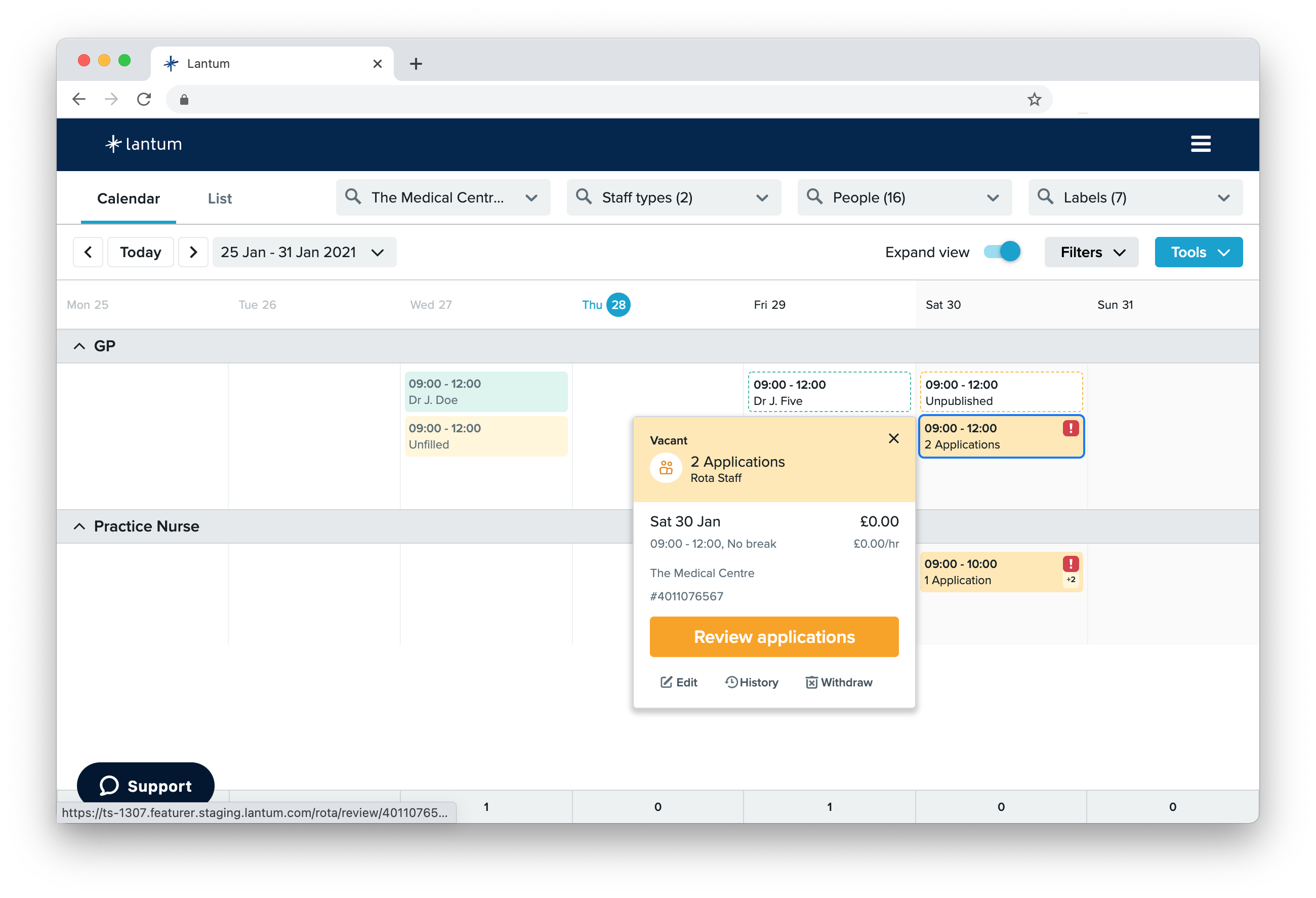Toggle off Expand view
The image size is (1316, 898).
click(1001, 252)
